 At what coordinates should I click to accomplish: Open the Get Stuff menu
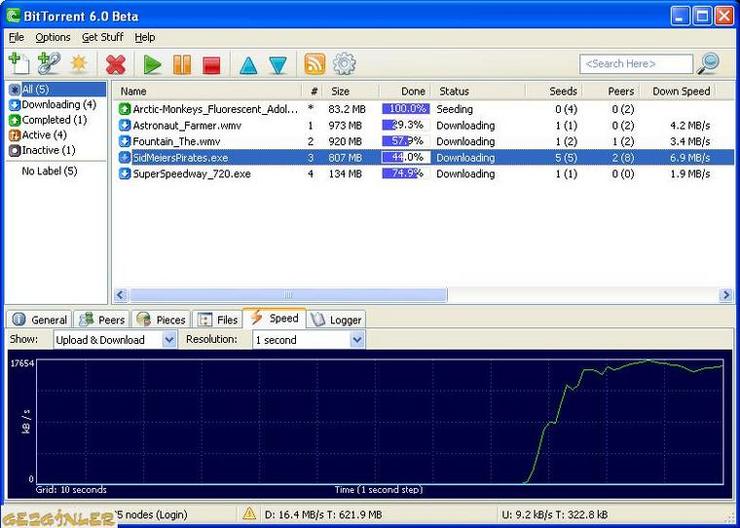102,37
